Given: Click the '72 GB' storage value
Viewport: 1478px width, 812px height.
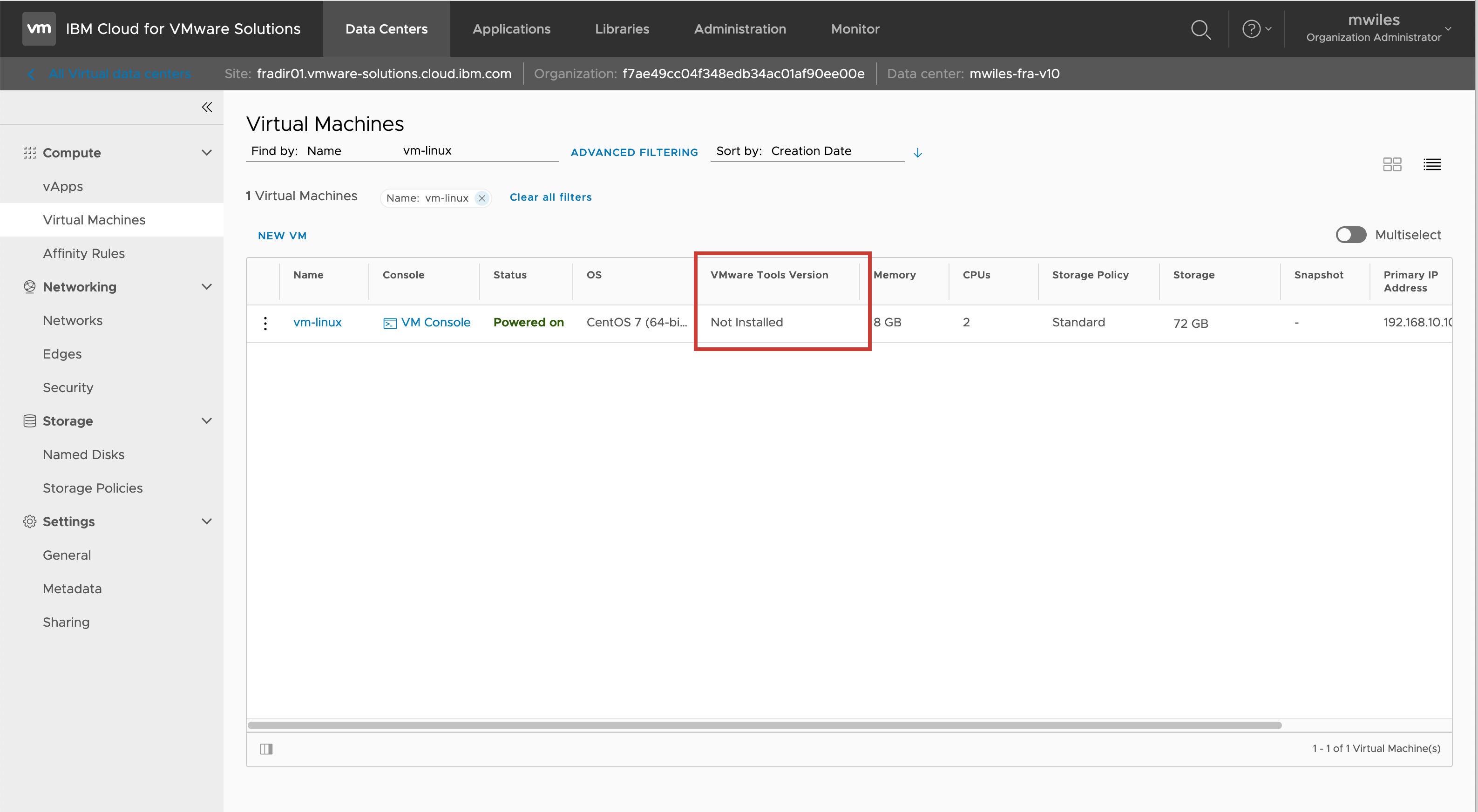Looking at the screenshot, I should point(1190,324).
